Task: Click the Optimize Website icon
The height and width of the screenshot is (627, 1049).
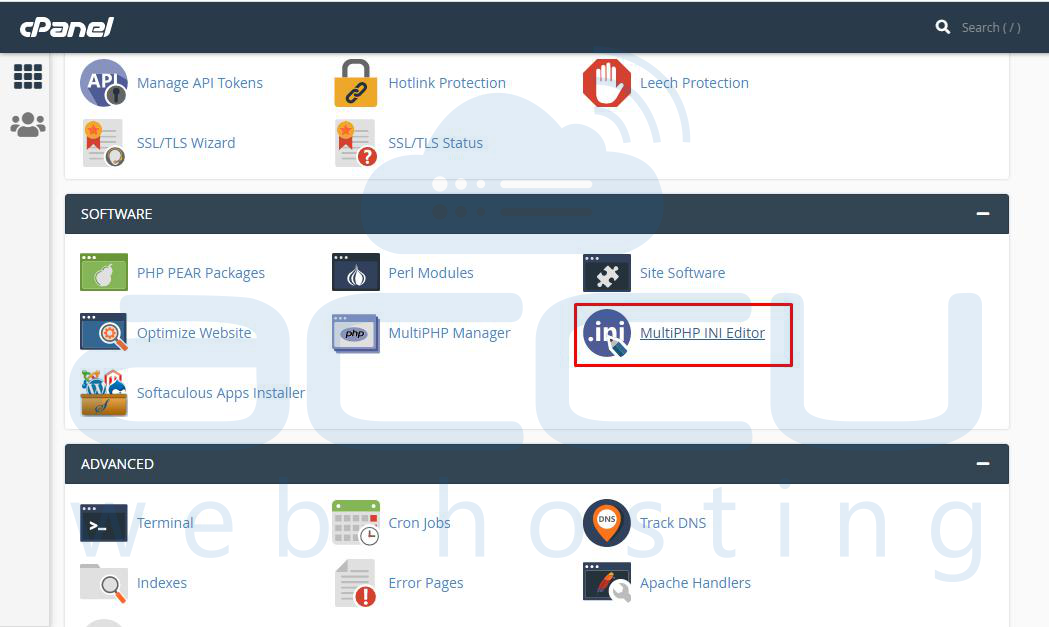Action: [104, 332]
